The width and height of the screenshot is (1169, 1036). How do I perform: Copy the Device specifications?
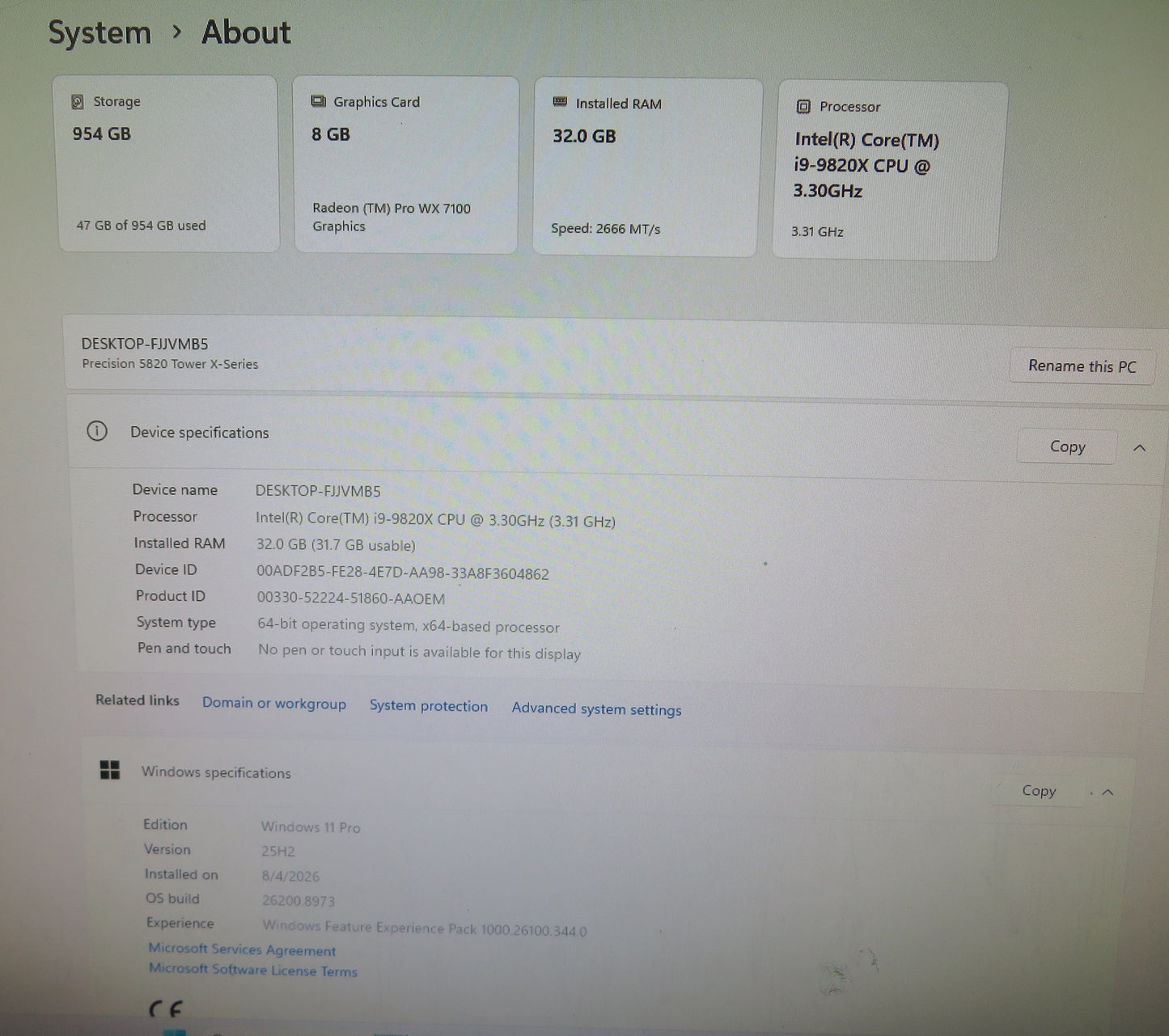tap(1067, 446)
